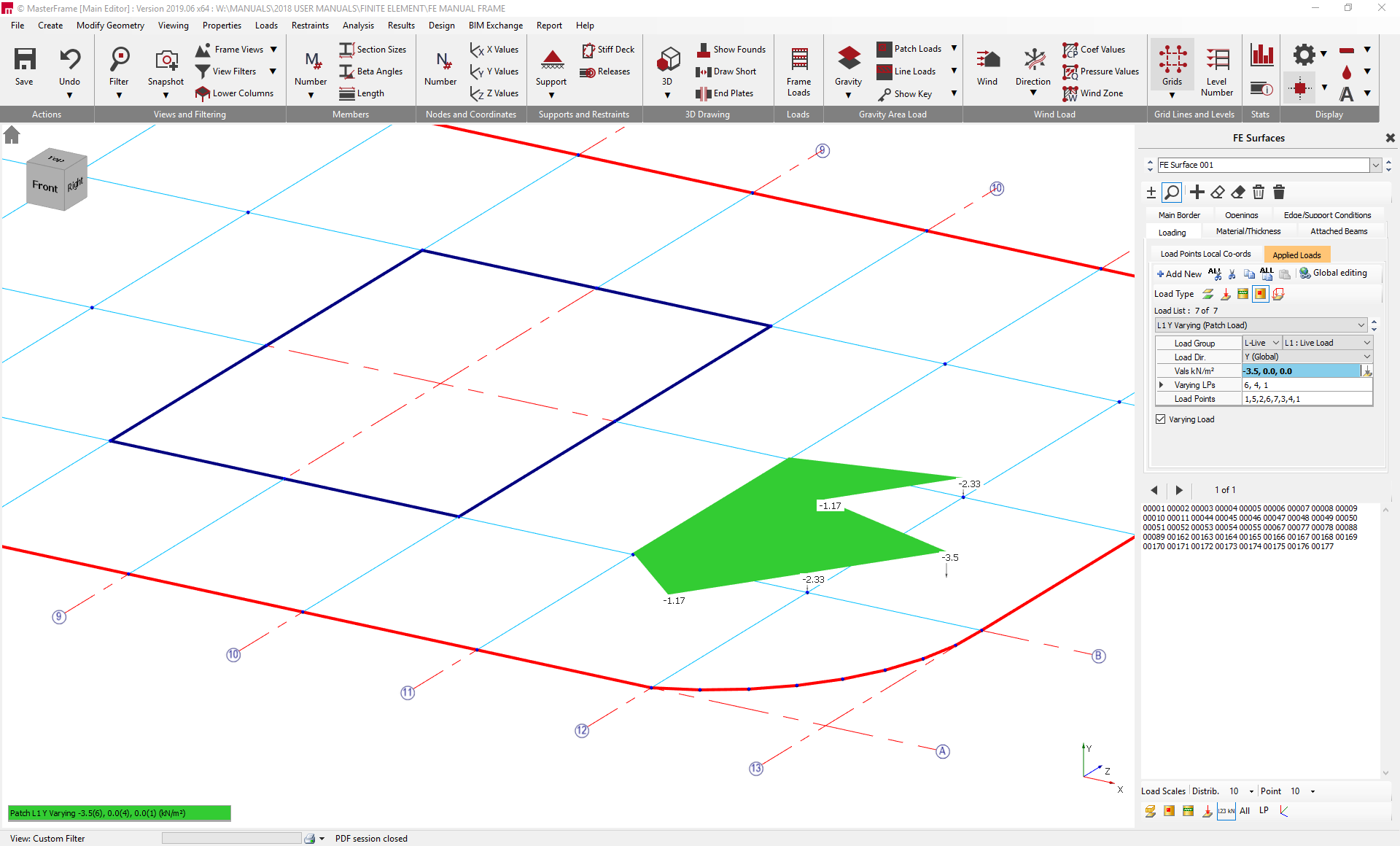Image resolution: width=1400 pixels, height=846 pixels.
Task: Toggle the Varying Load checkbox
Action: (1161, 419)
